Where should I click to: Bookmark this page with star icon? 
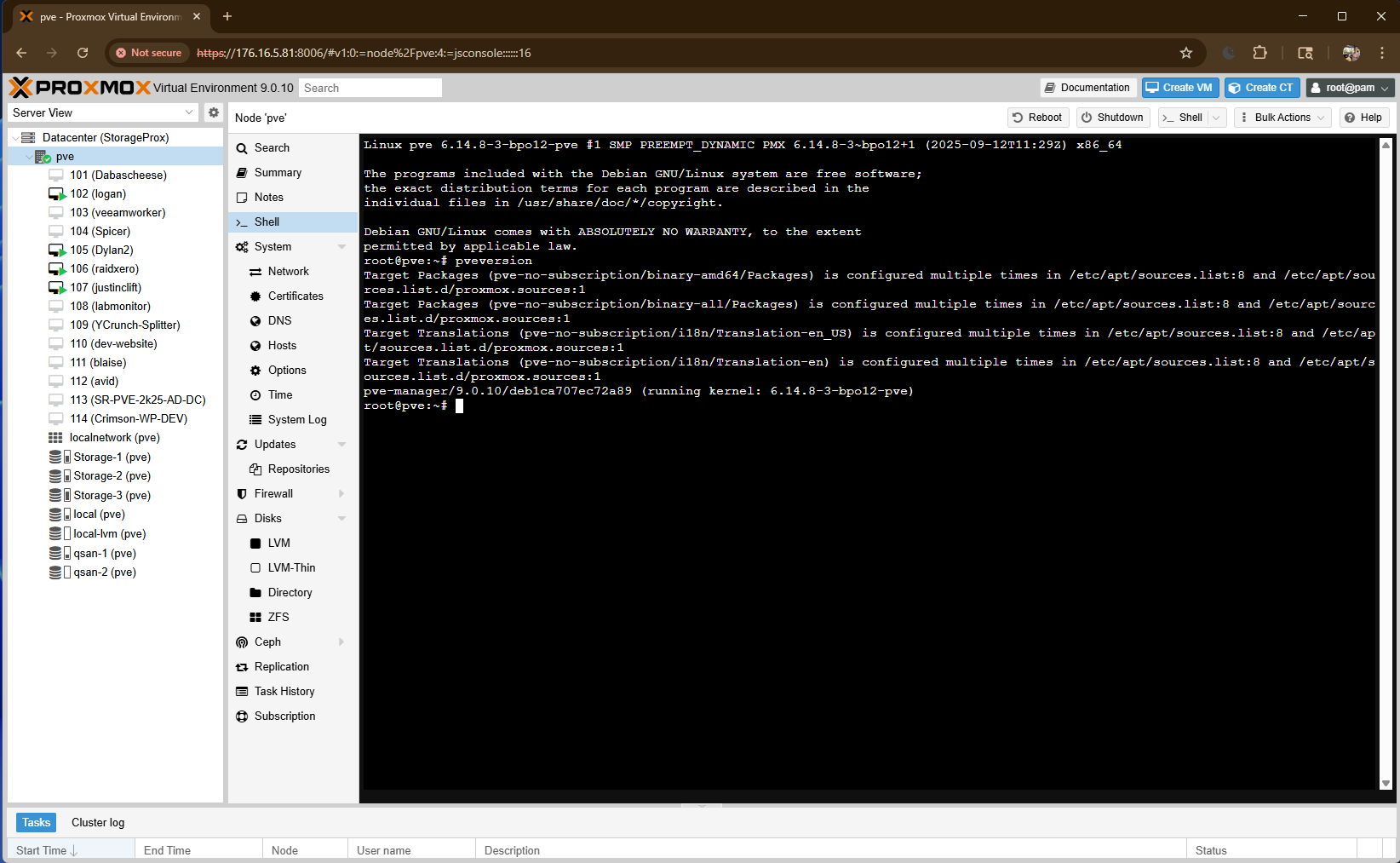(x=1185, y=53)
